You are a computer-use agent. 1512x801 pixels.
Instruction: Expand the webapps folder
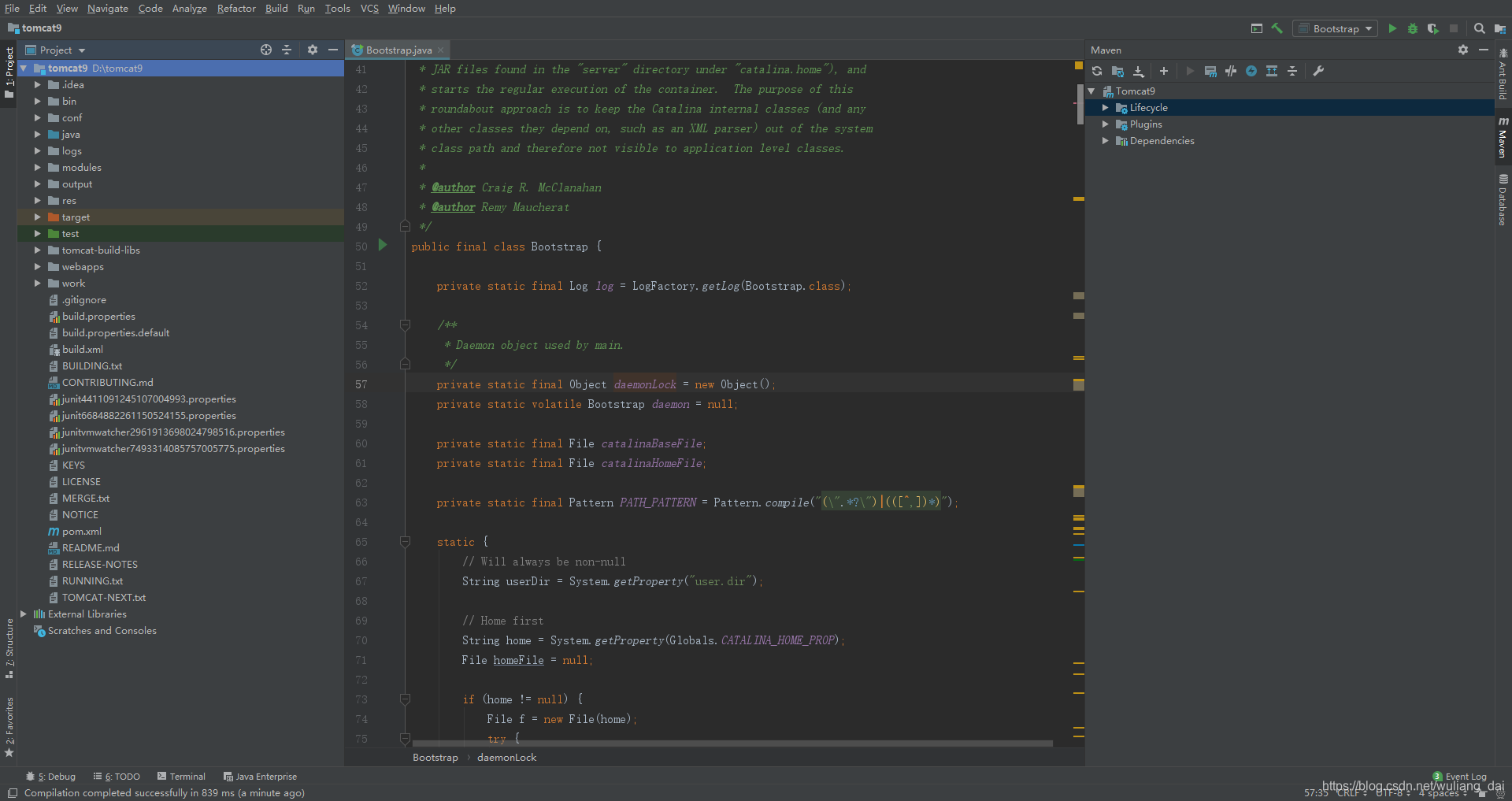pyautogui.click(x=37, y=267)
